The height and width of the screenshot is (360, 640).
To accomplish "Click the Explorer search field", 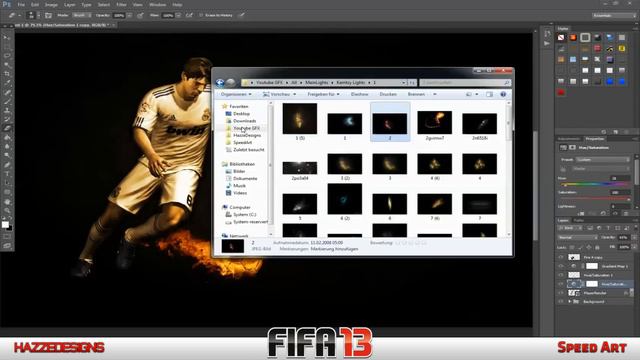I will (465, 82).
